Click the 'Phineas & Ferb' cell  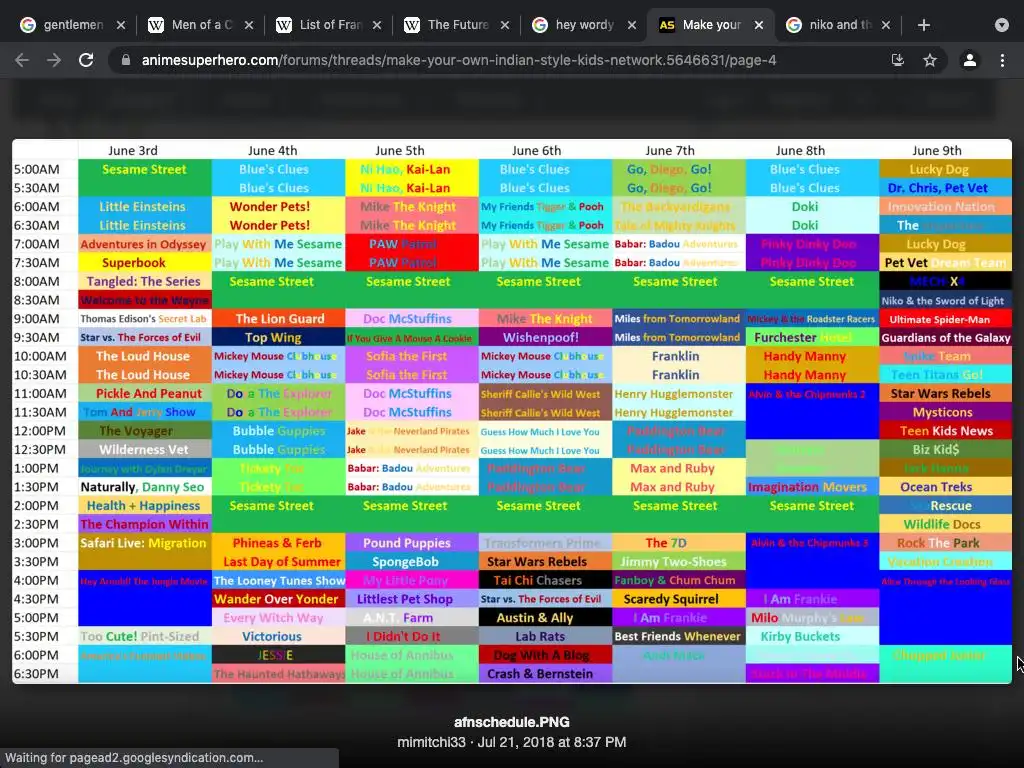[x=279, y=543]
